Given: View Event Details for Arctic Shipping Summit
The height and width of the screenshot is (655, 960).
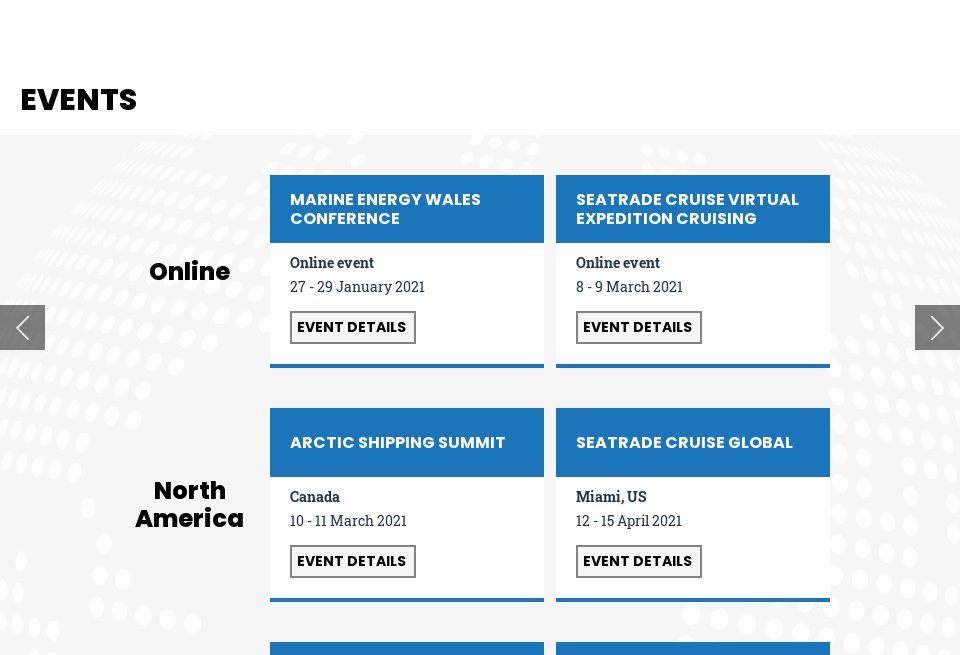Looking at the screenshot, I should 352,561.
